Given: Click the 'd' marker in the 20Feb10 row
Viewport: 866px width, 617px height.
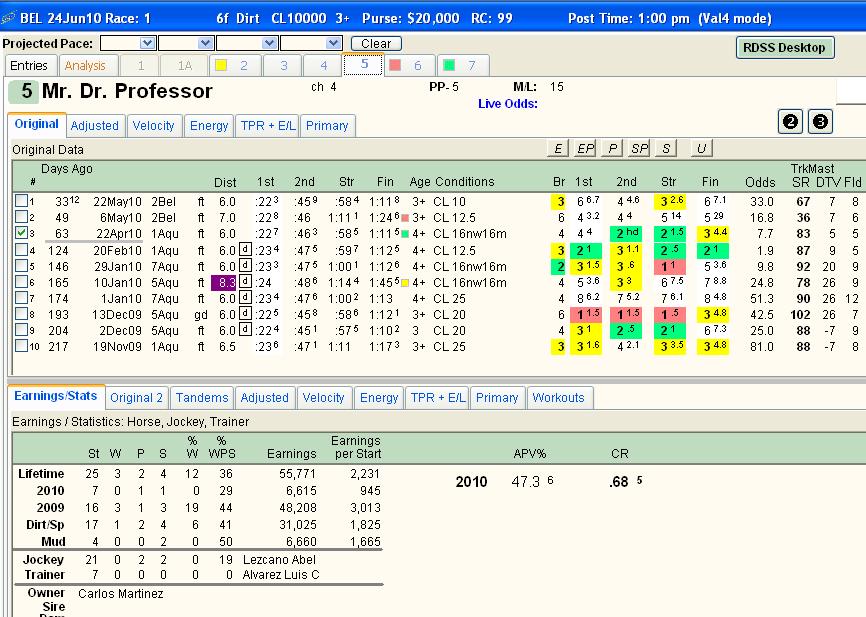Looking at the screenshot, I should (245, 250).
